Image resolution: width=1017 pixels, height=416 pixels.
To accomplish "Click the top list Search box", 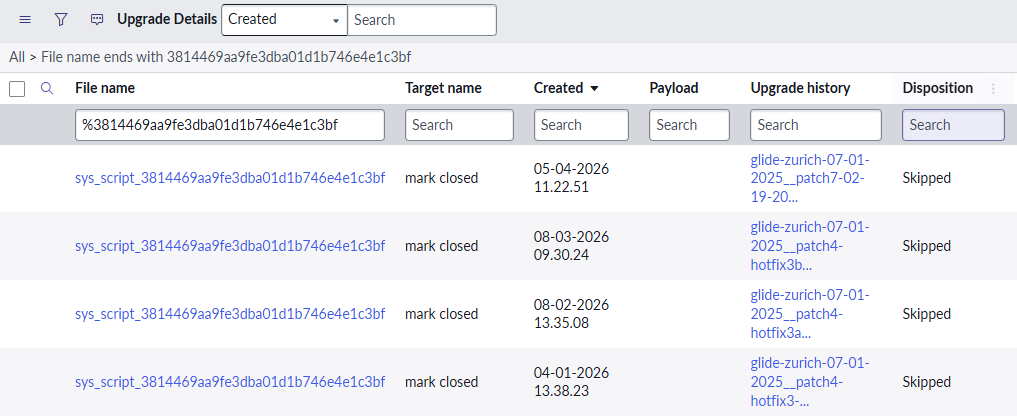I will (x=421, y=19).
